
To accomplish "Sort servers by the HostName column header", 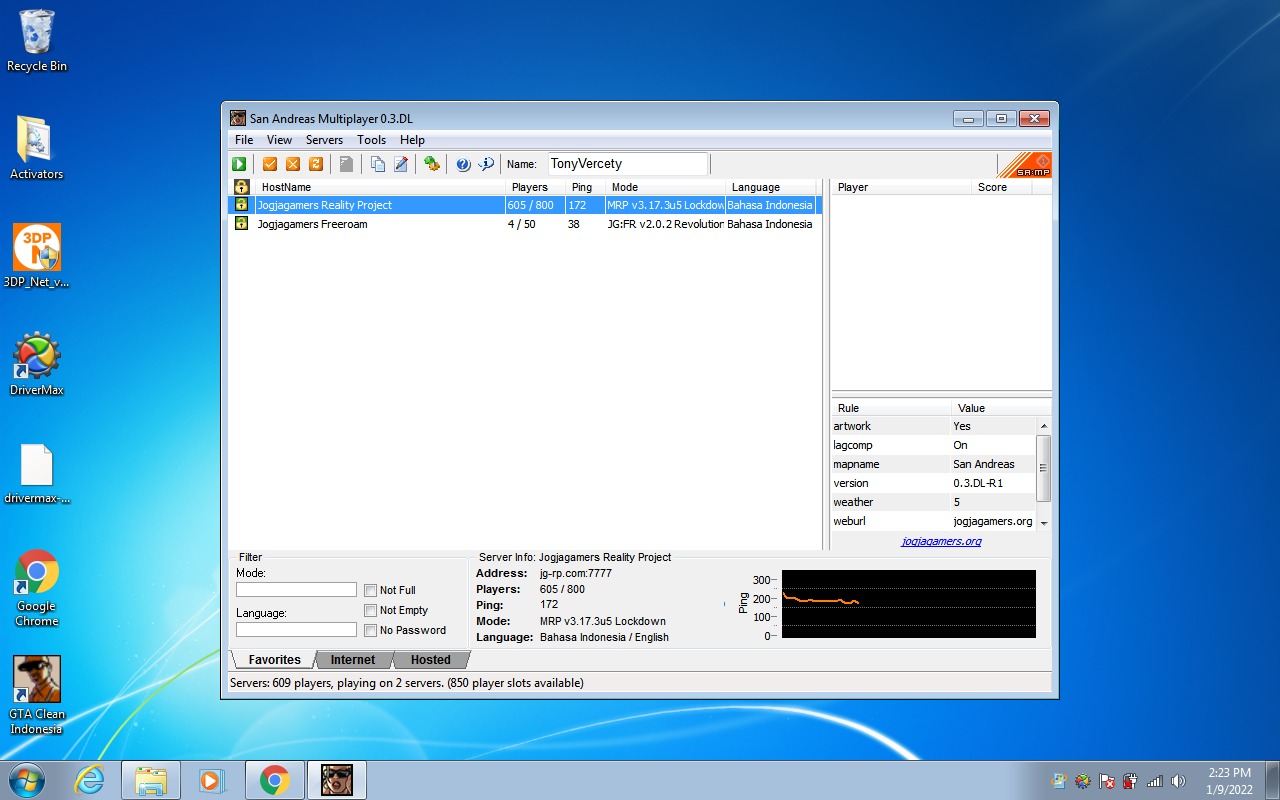I will tap(379, 187).
